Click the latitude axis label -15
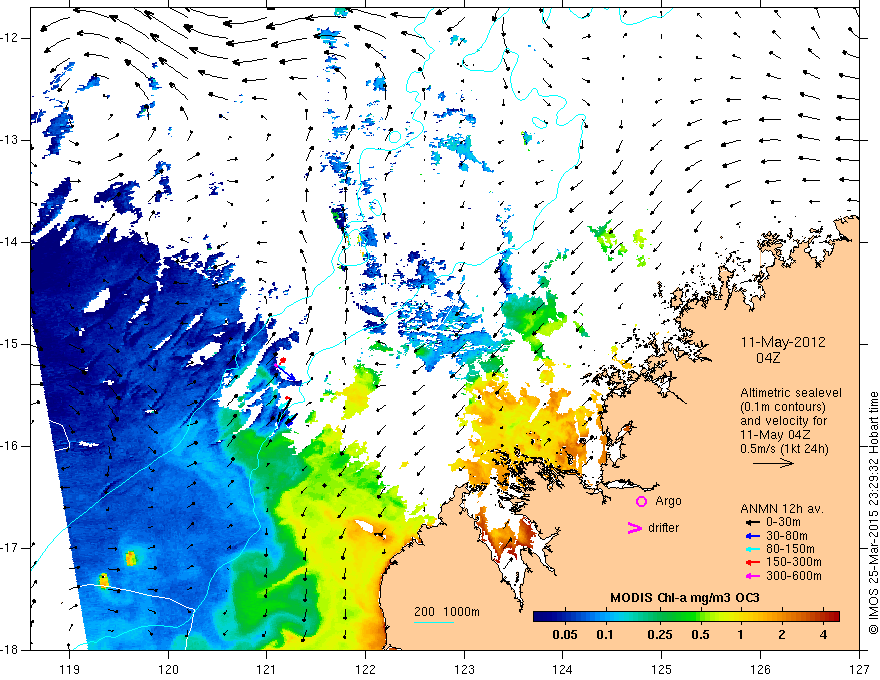The width and height of the screenshot is (880, 680). 10,344
